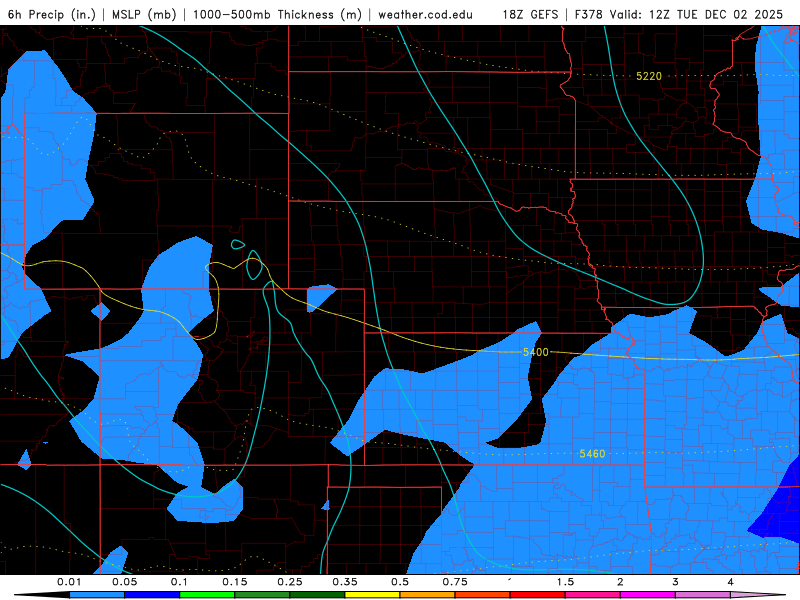
Task: Click the 6h Precip (in.) title text
Action: [52, 14]
